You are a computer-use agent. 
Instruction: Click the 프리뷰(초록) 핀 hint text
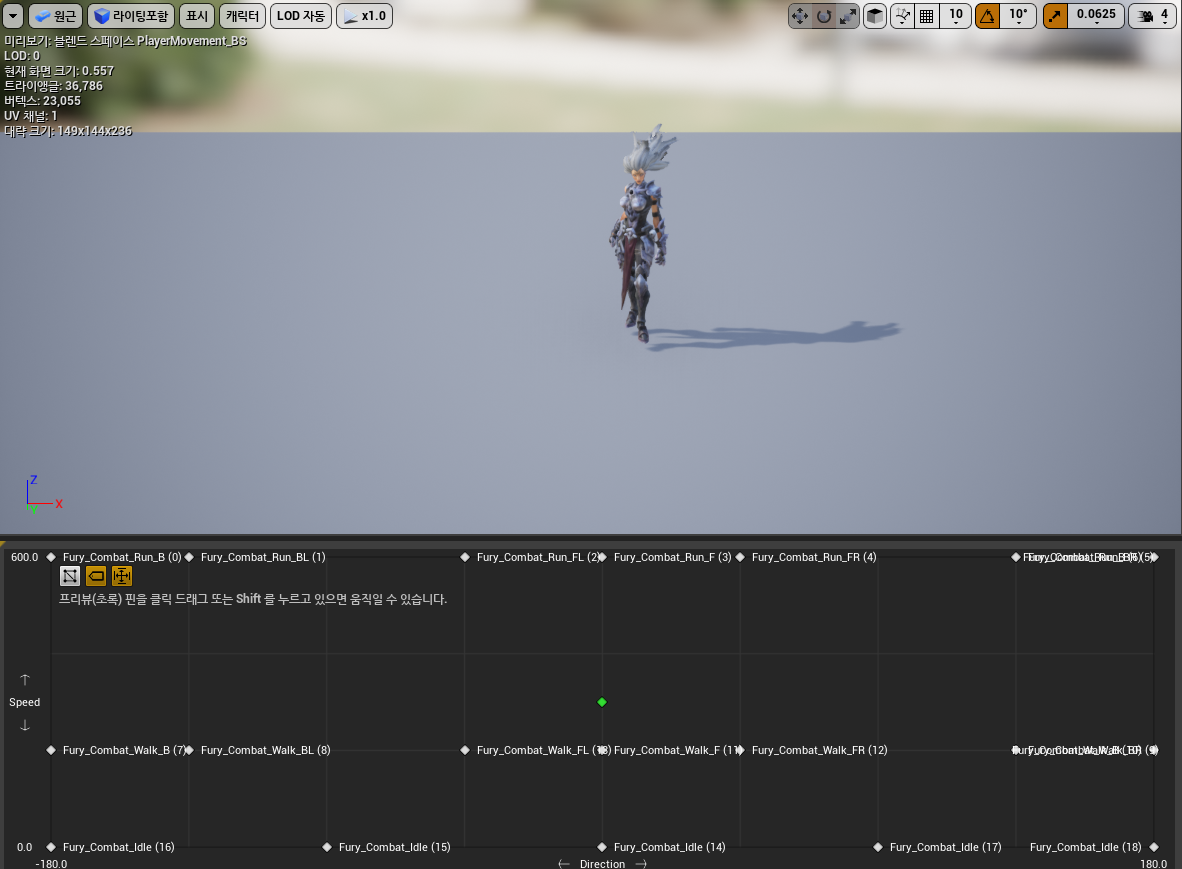click(253, 599)
